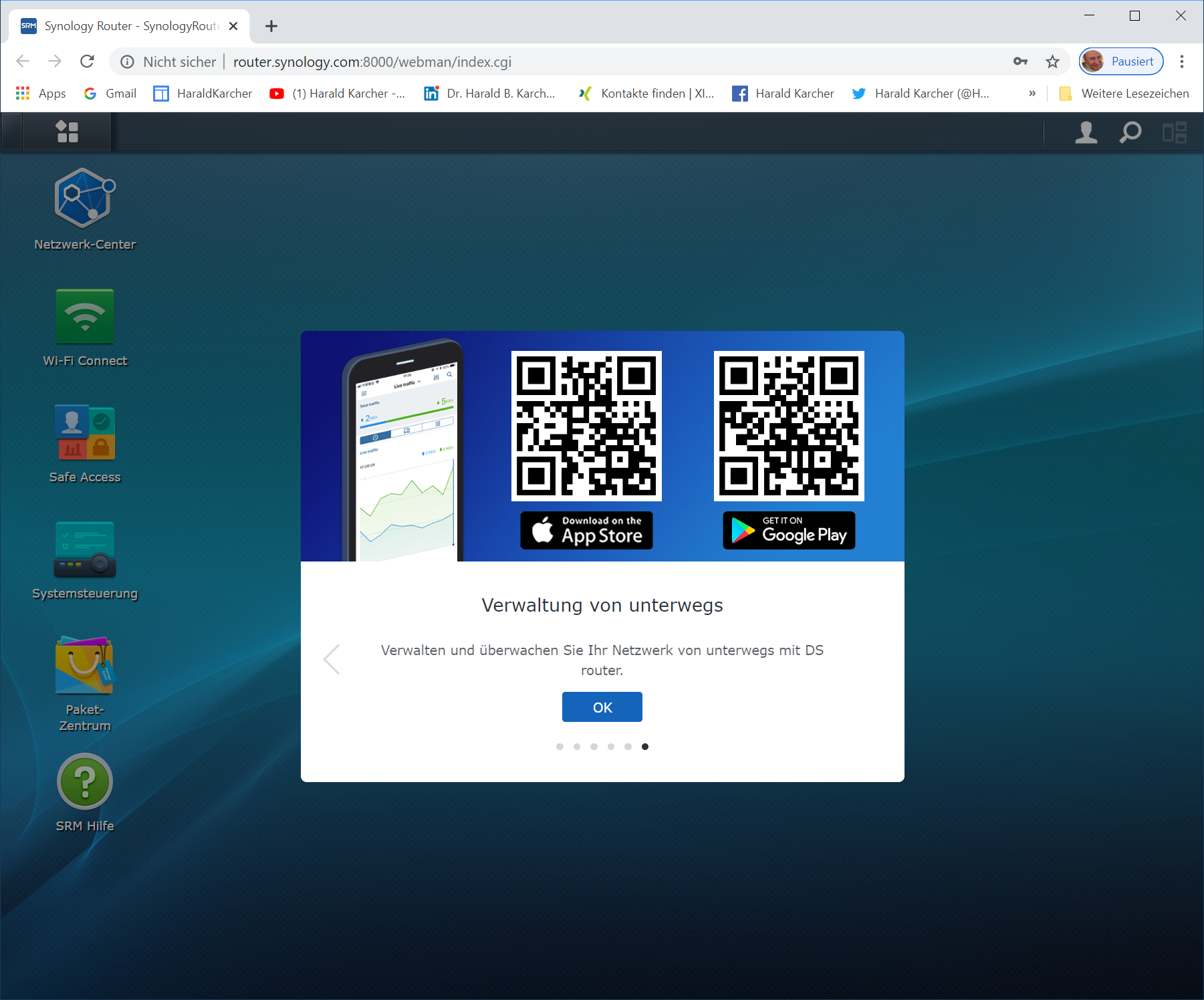The width and height of the screenshot is (1204, 1000).
Task: Click the Google Play QR code image
Action: [789, 426]
